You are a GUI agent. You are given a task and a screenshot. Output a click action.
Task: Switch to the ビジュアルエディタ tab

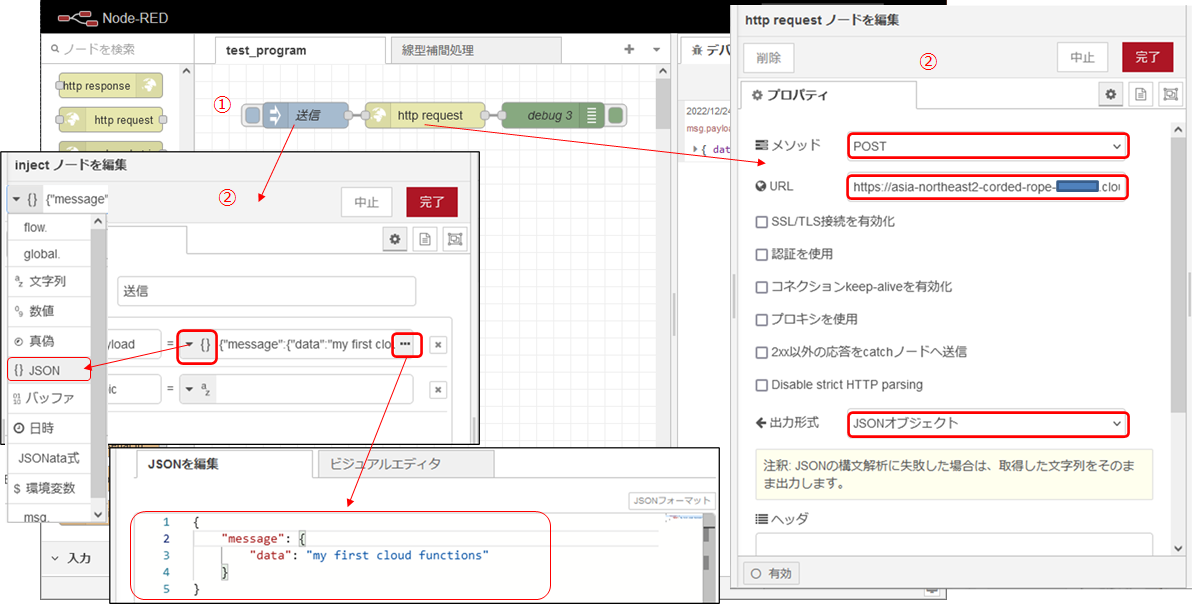pyautogui.click(x=385, y=464)
